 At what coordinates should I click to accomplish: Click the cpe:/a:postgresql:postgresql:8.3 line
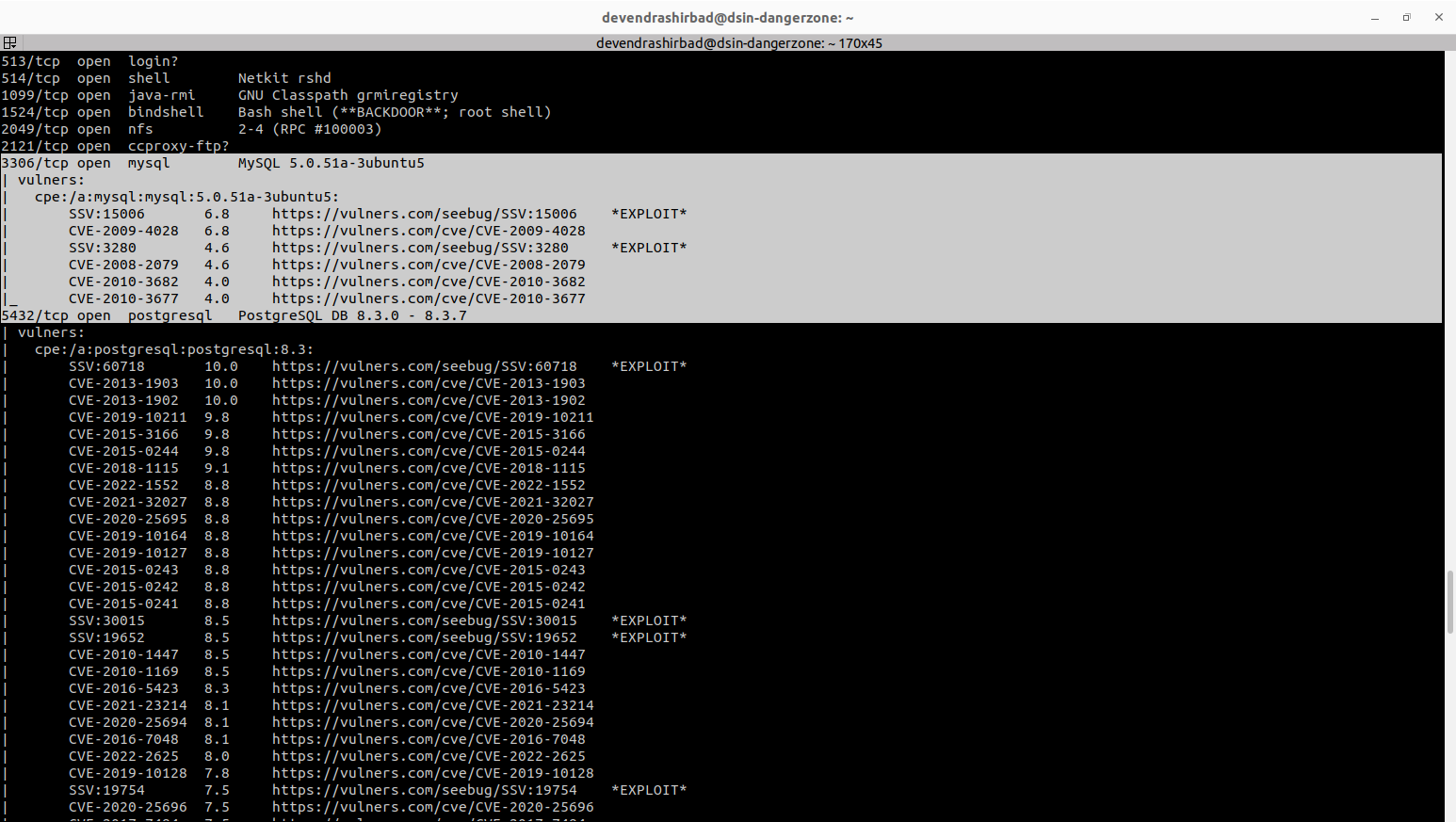coord(174,349)
